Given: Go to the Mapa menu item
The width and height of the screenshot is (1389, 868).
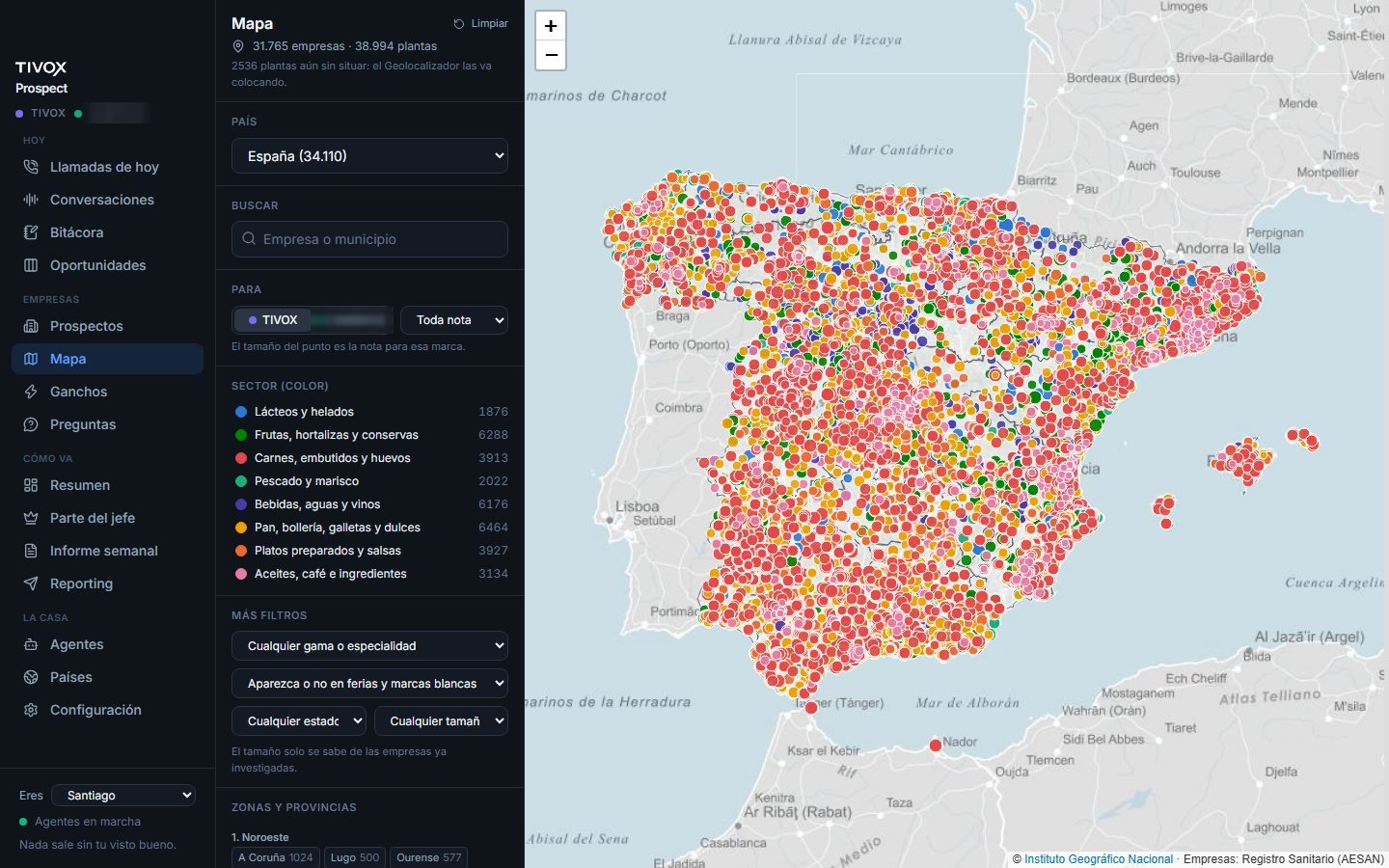Looking at the screenshot, I should (107, 359).
